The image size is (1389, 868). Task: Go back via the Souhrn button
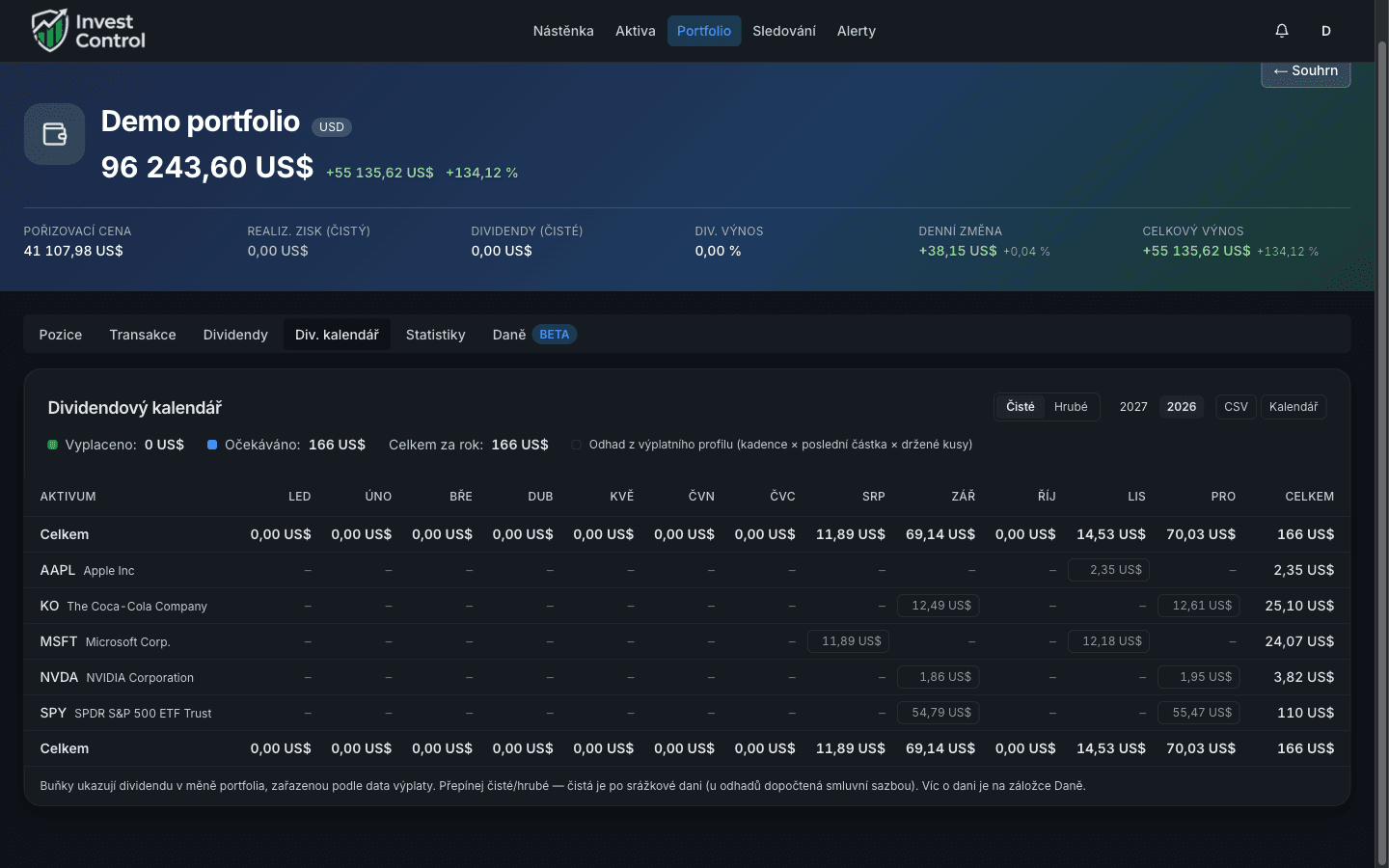[1306, 71]
